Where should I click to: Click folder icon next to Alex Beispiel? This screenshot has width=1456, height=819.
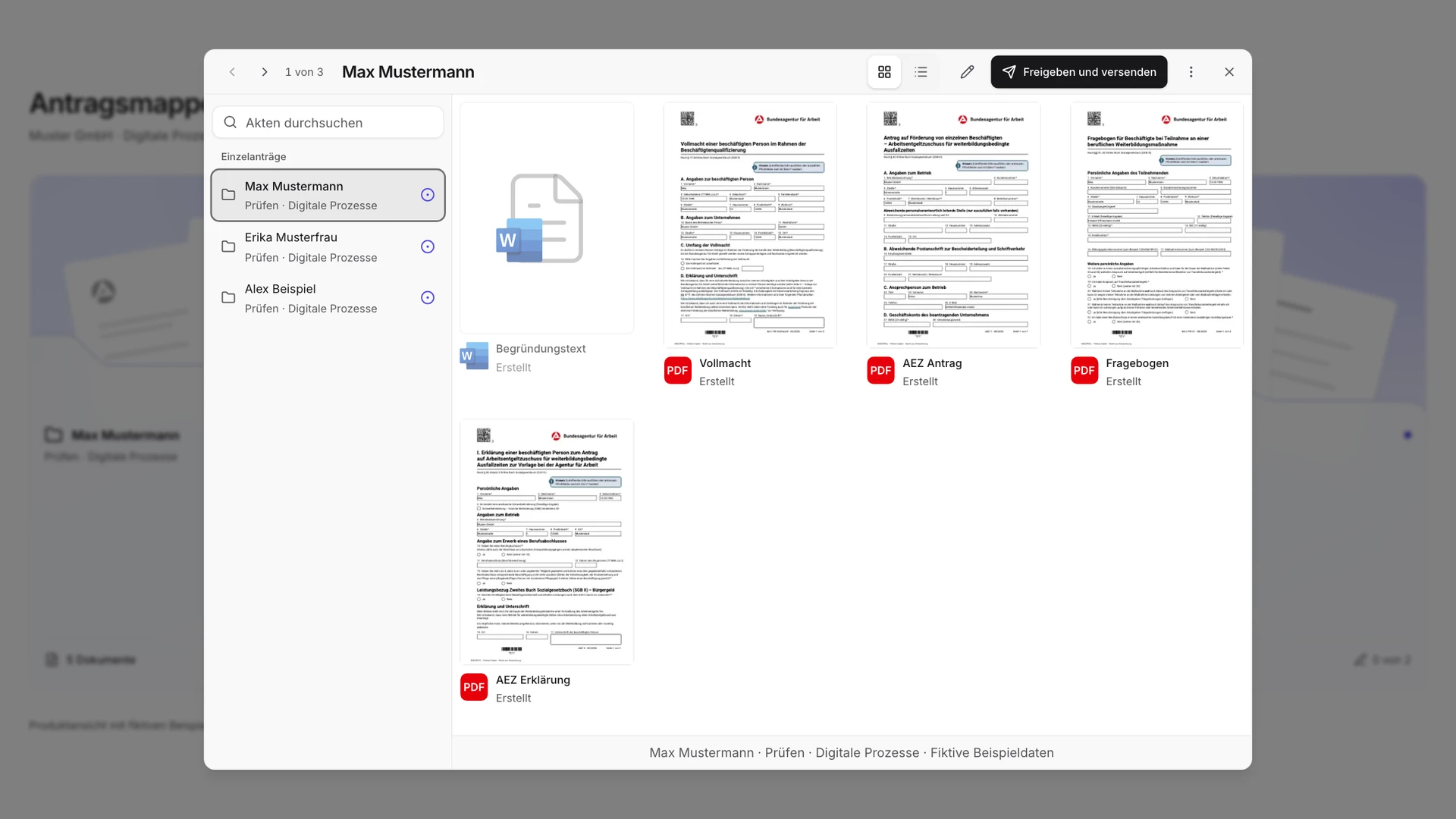pyautogui.click(x=227, y=297)
